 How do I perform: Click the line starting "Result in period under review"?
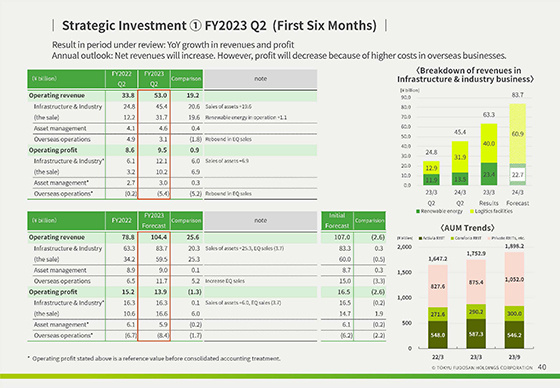pos(173,45)
